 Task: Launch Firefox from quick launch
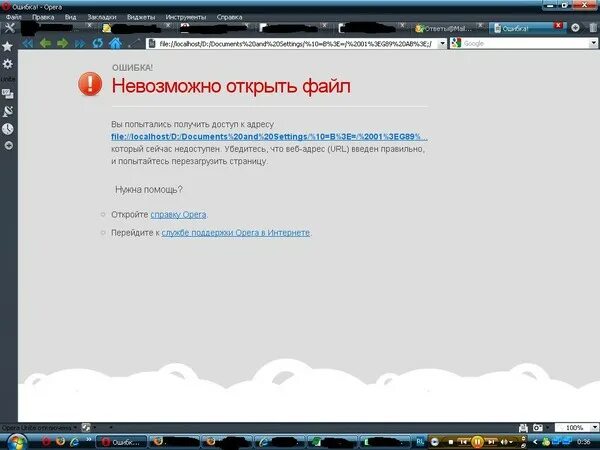point(60,442)
